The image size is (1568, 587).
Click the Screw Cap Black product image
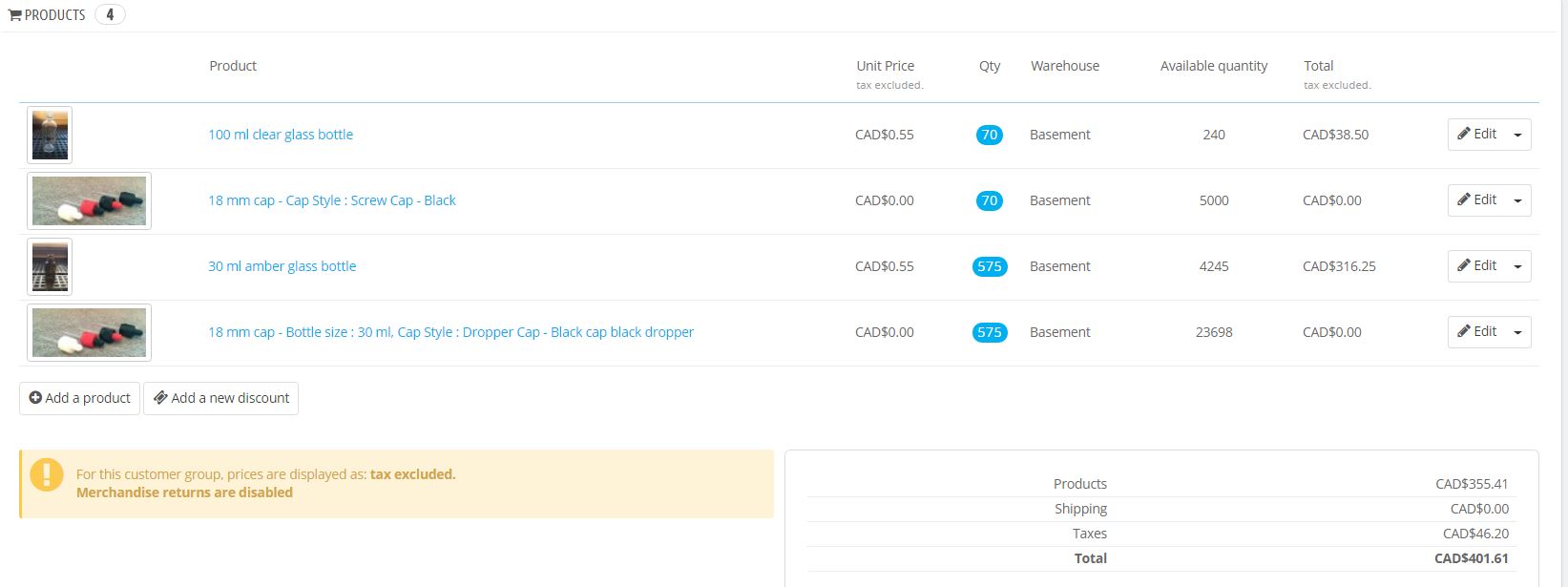tap(89, 200)
